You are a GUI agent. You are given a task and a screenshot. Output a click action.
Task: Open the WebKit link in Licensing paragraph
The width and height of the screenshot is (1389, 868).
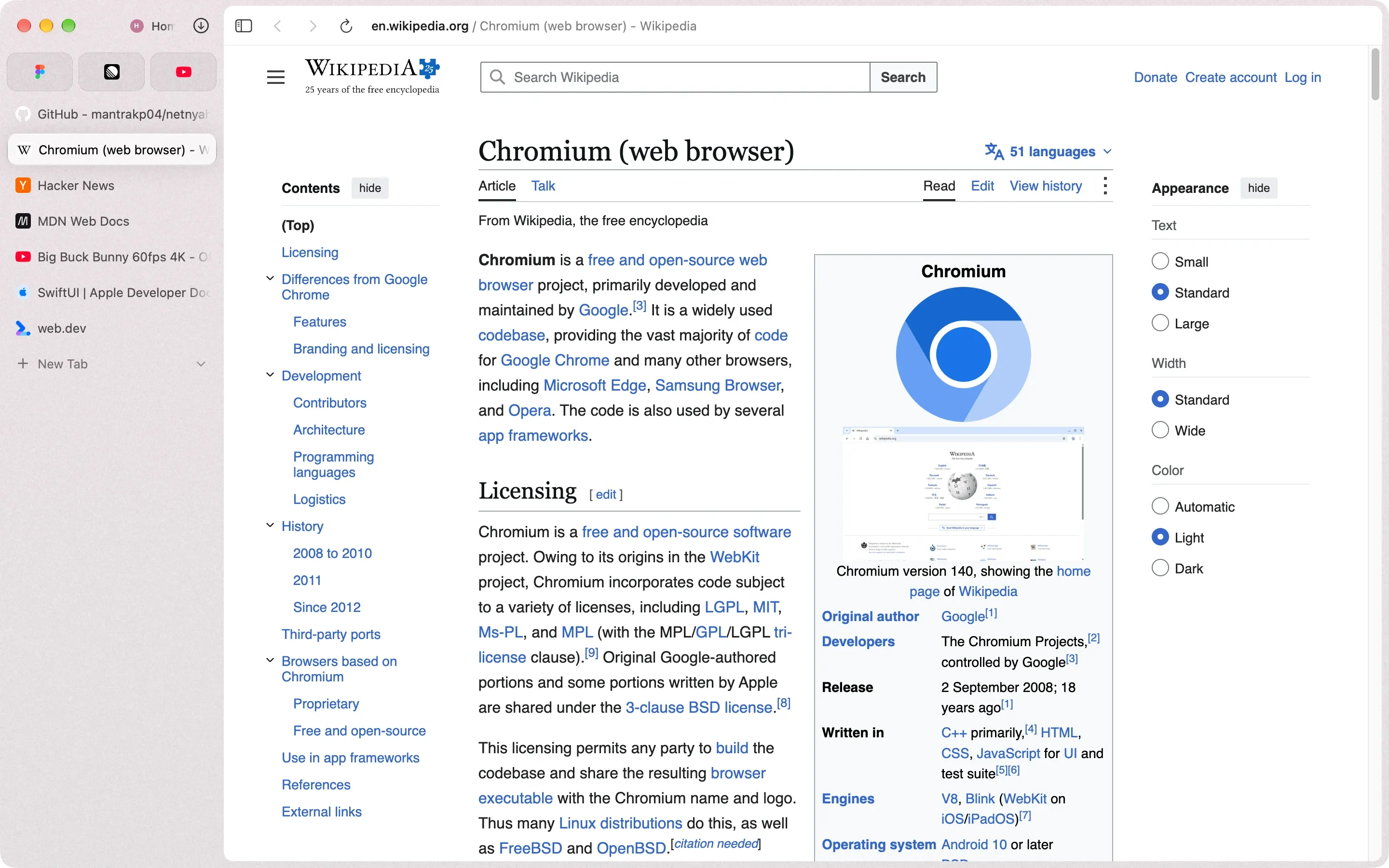point(734,557)
